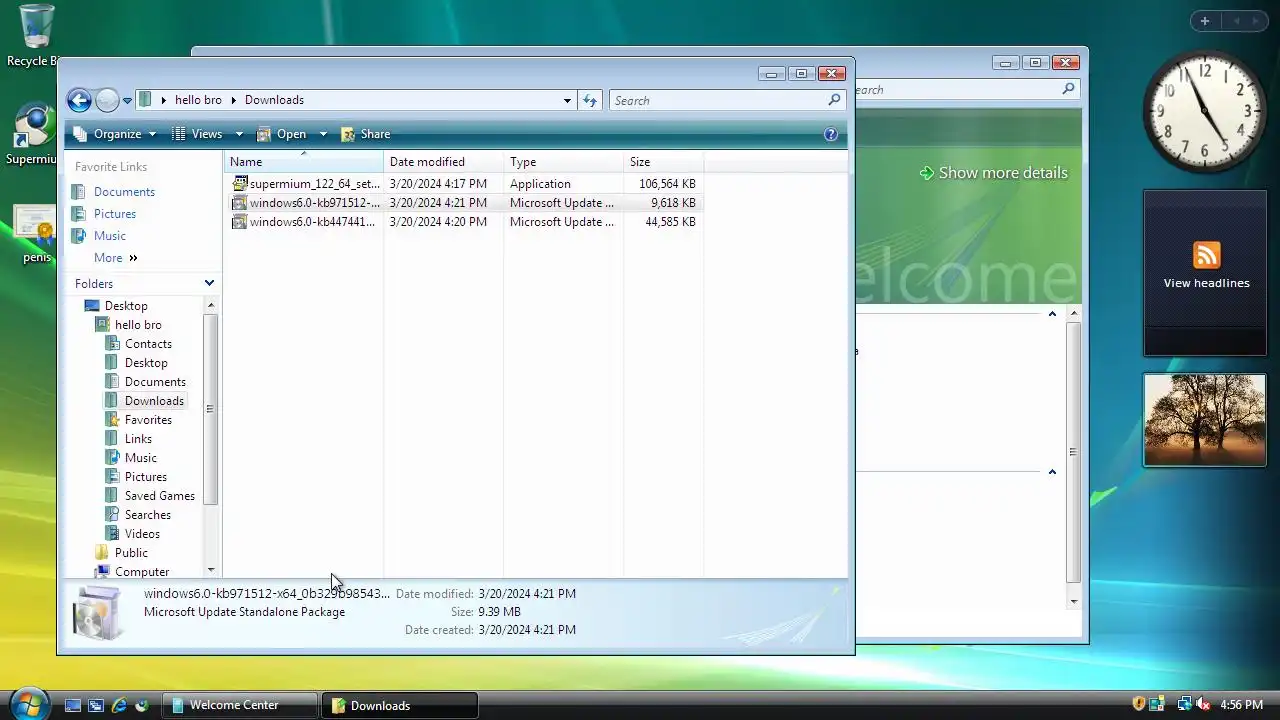
Task: Click the Refresh button next to the address bar
Action: (x=590, y=100)
